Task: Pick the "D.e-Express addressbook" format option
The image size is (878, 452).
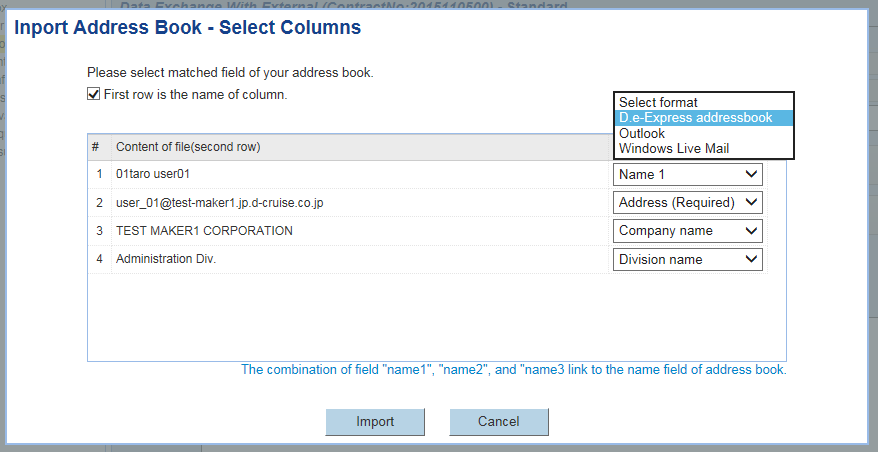Action: (695, 118)
